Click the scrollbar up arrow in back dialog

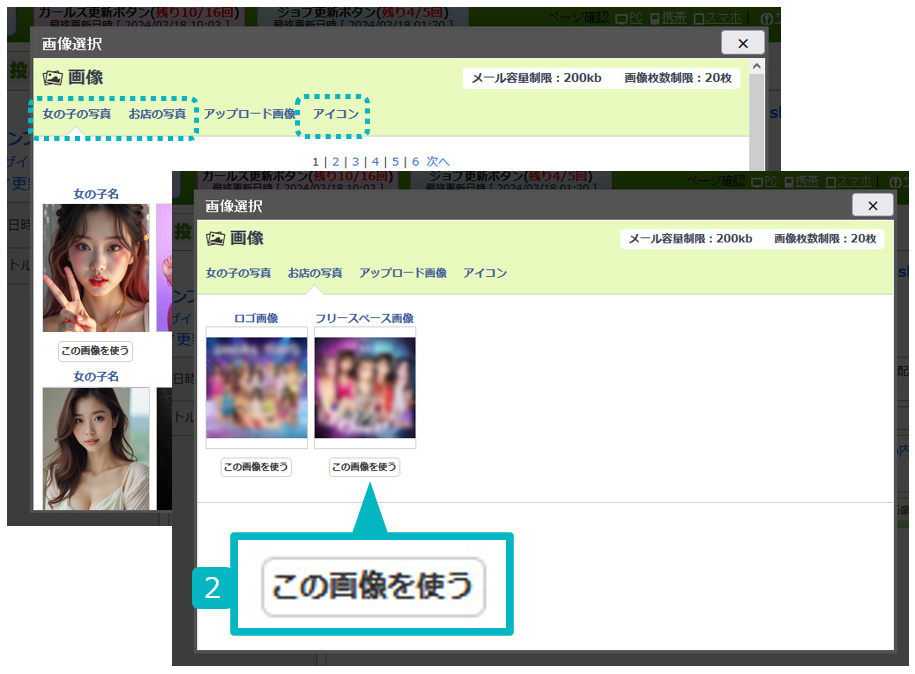[757, 67]
